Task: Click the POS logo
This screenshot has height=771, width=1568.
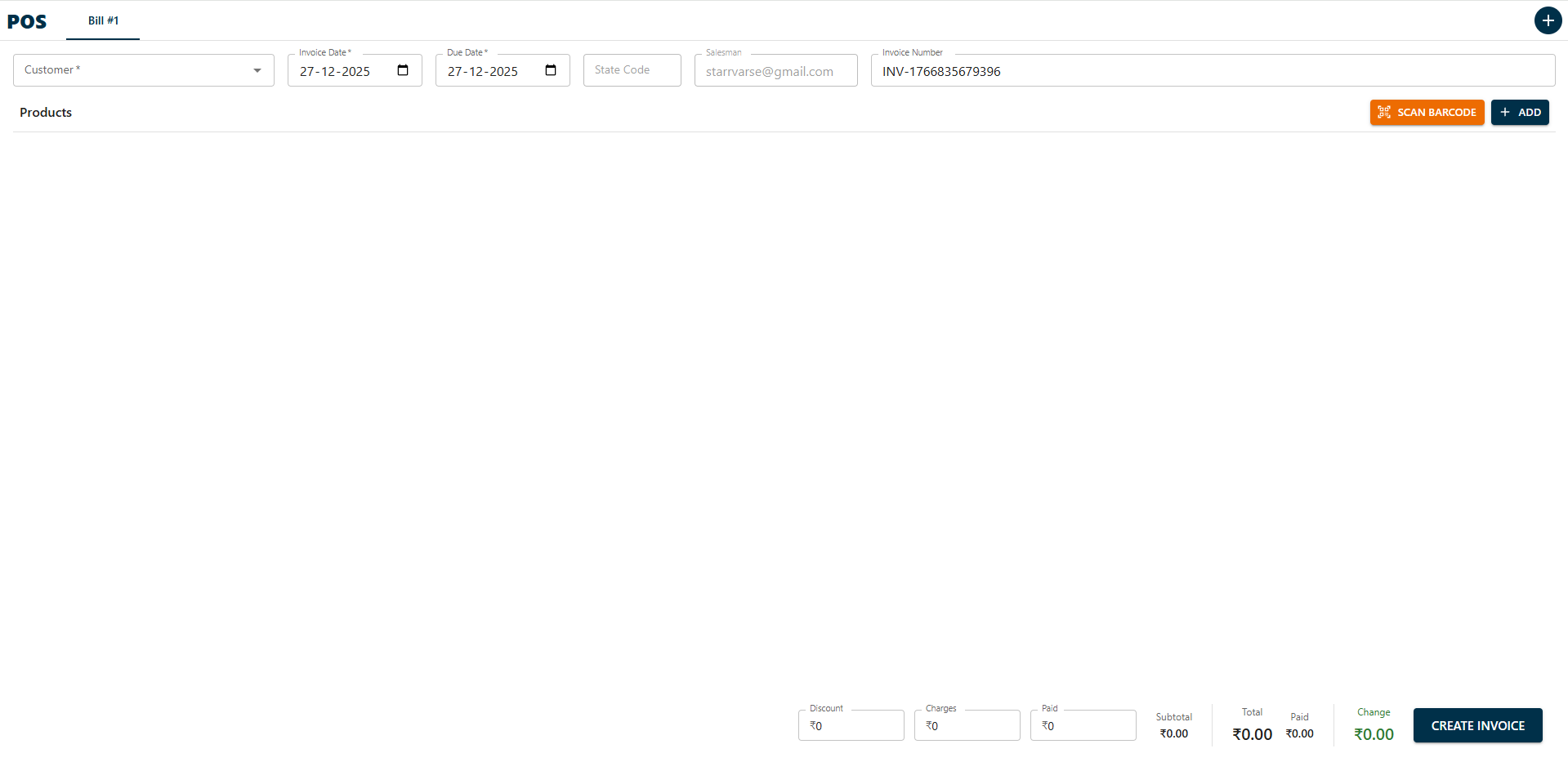Action: pyautogui.click(x=27, y=21)
